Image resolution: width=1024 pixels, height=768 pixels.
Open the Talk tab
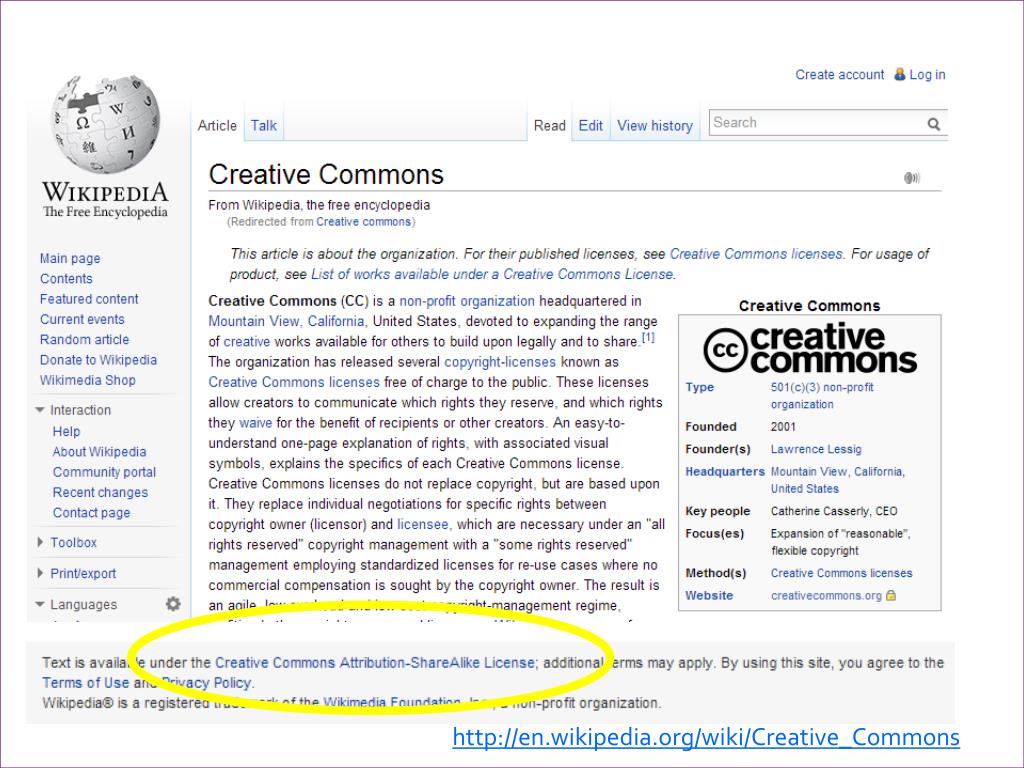264,125
